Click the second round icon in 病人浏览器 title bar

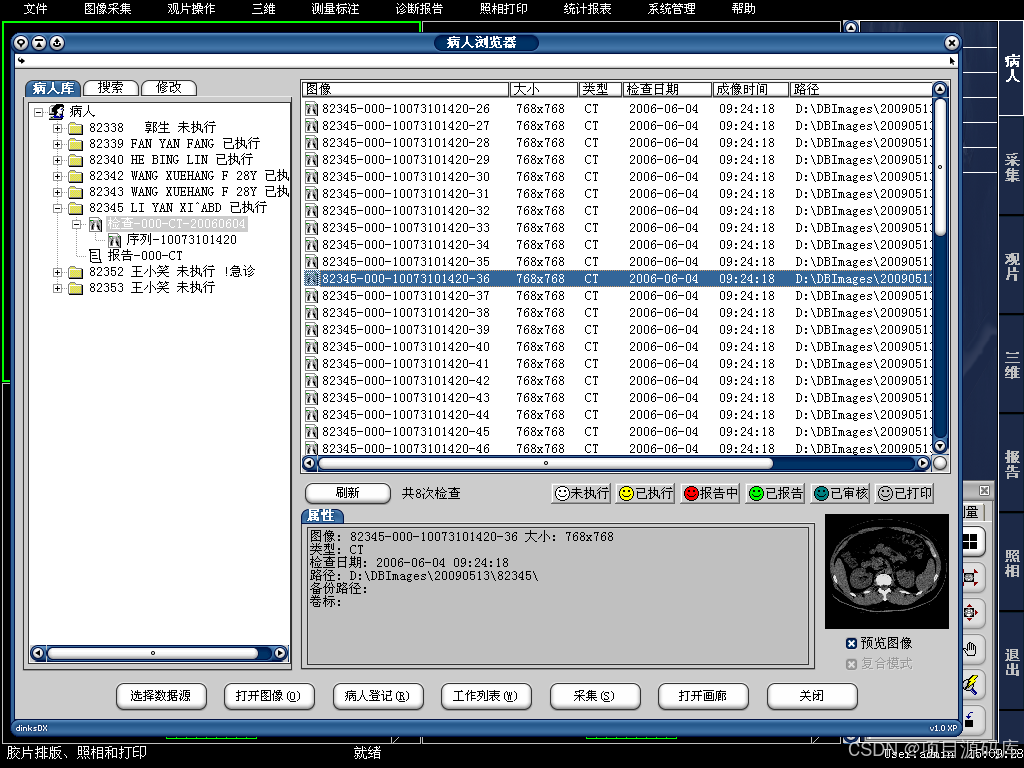click(39, 43)
